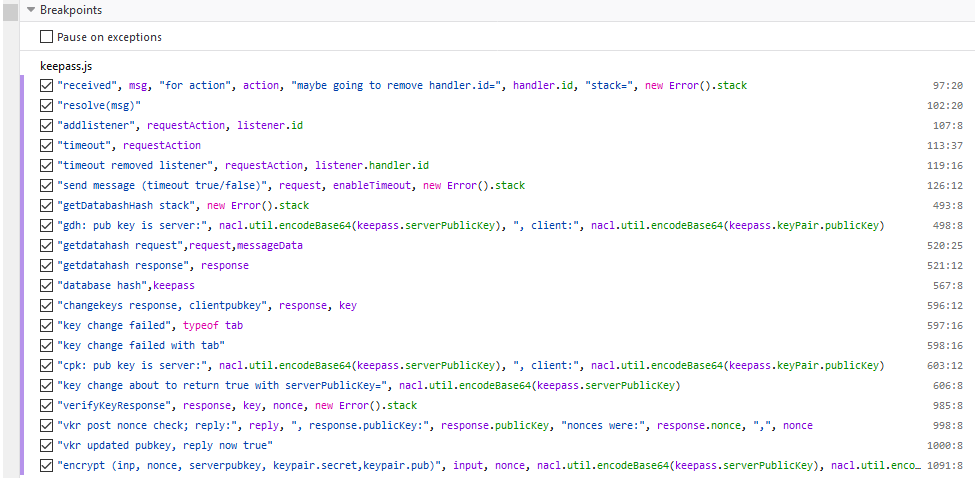This screenshot has height=478, width=975.
Task: Collapse the Breakpoints section
Action: click(30, 10)
